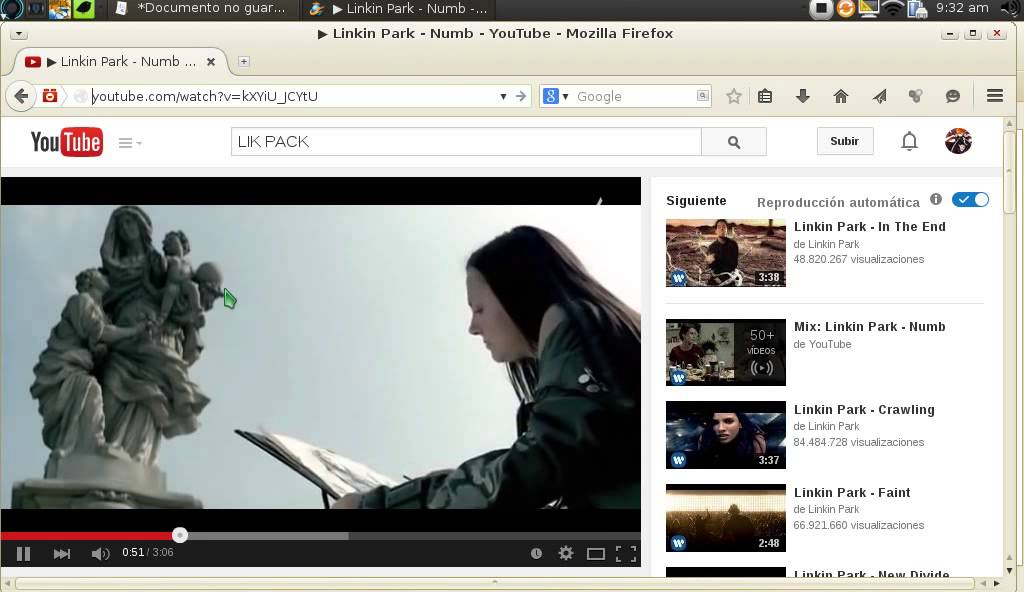Open Mix: Linkin Park - Numb thumbnail
The width and height of the screenshot is (1024, 592).
[x=726, y=352]
